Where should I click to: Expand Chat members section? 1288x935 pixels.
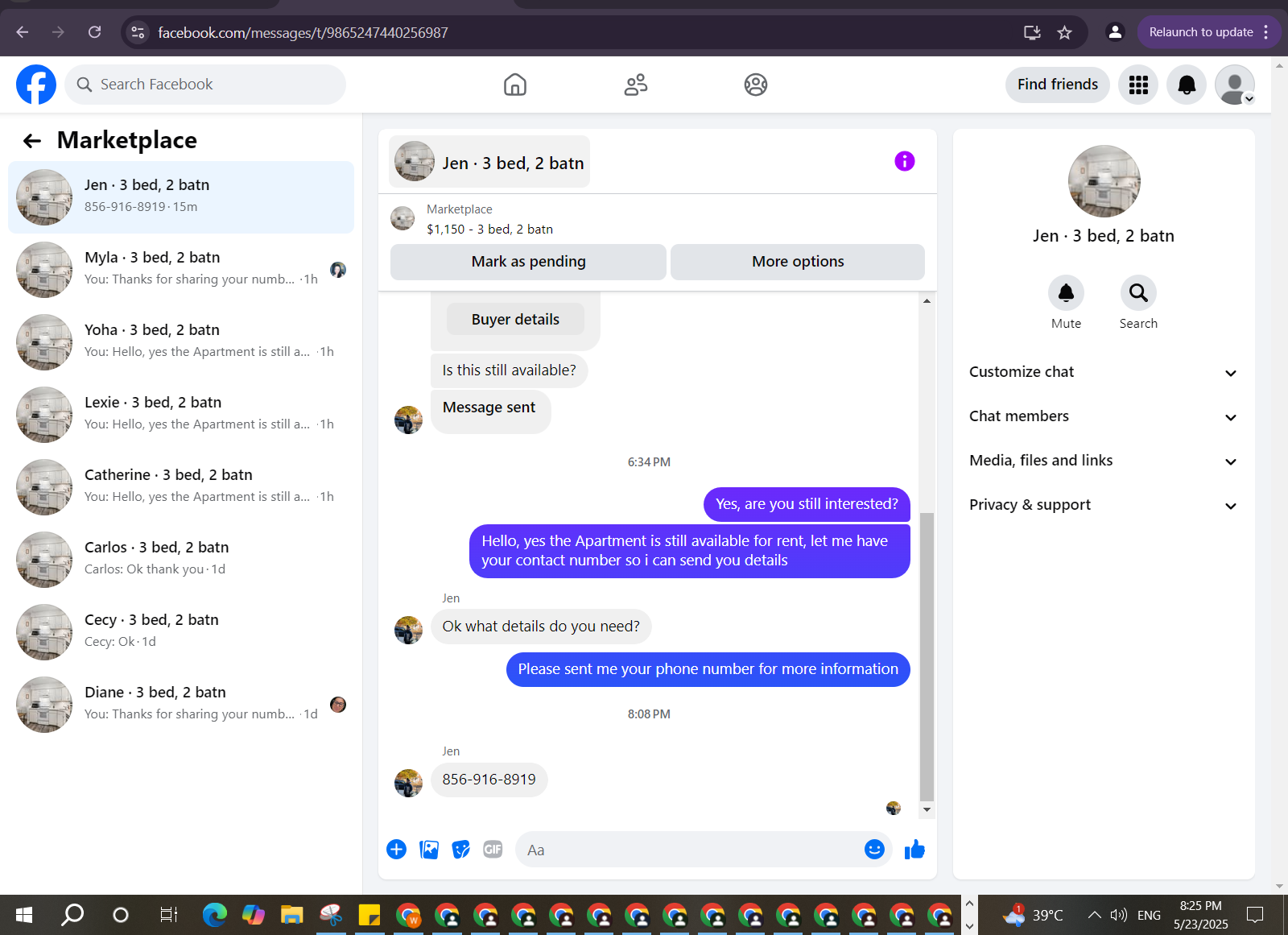tap(1103, 416)
